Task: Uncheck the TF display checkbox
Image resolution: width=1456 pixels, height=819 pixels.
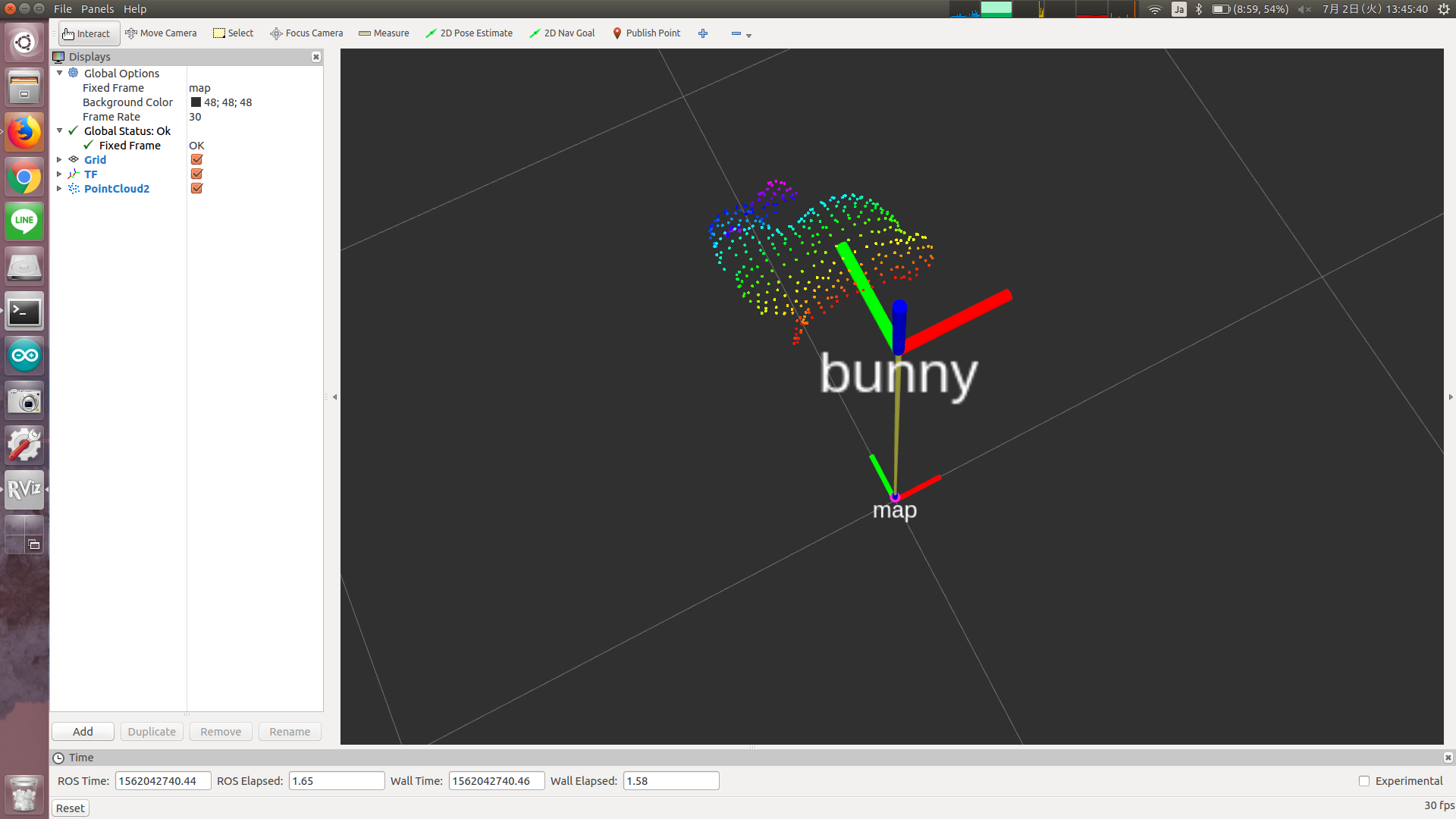Action: pos(196,174)
